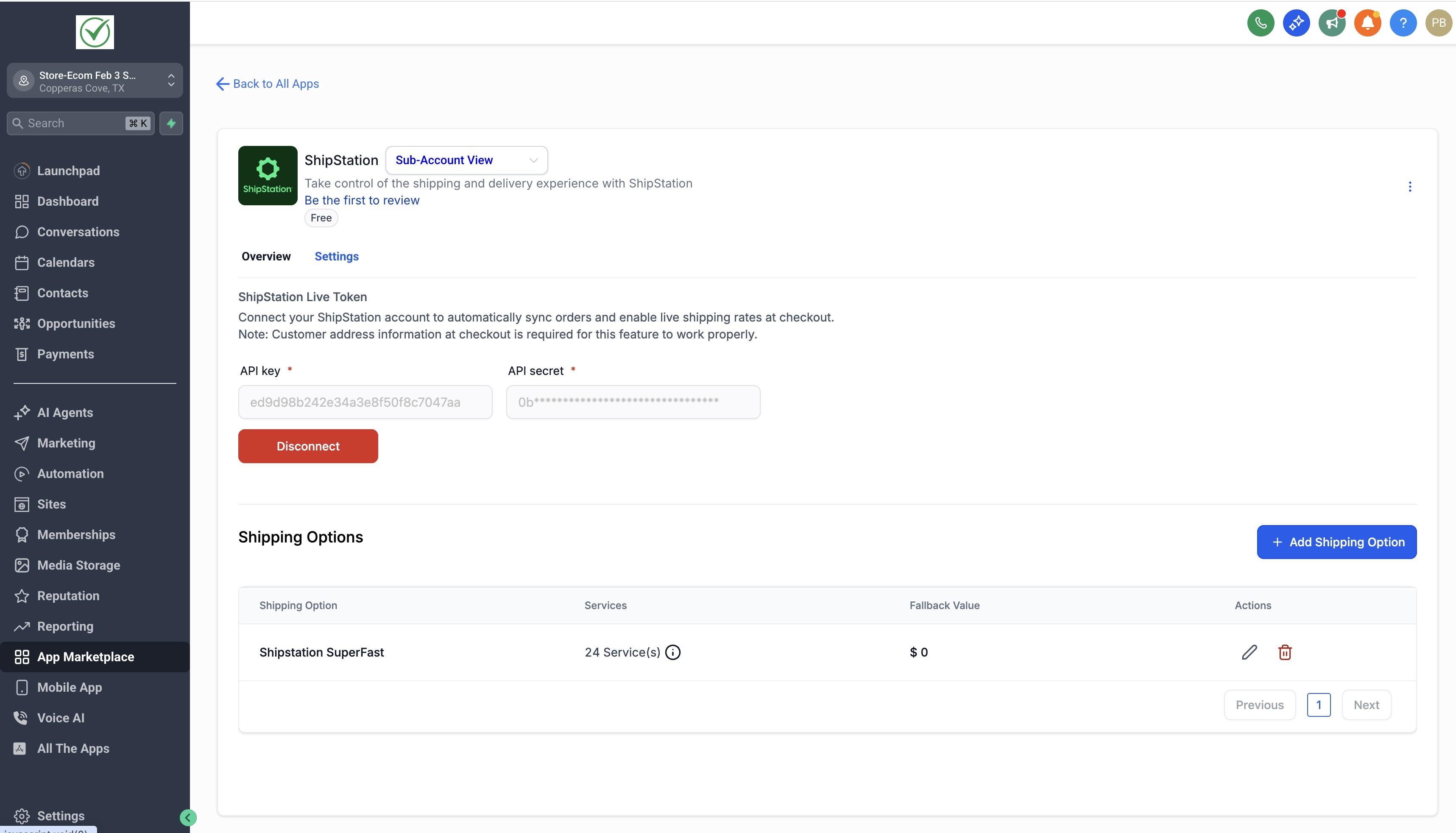Click Add Shipping Option button
The width and height of the screenshot is (1456, 833).
(1336, 542)
